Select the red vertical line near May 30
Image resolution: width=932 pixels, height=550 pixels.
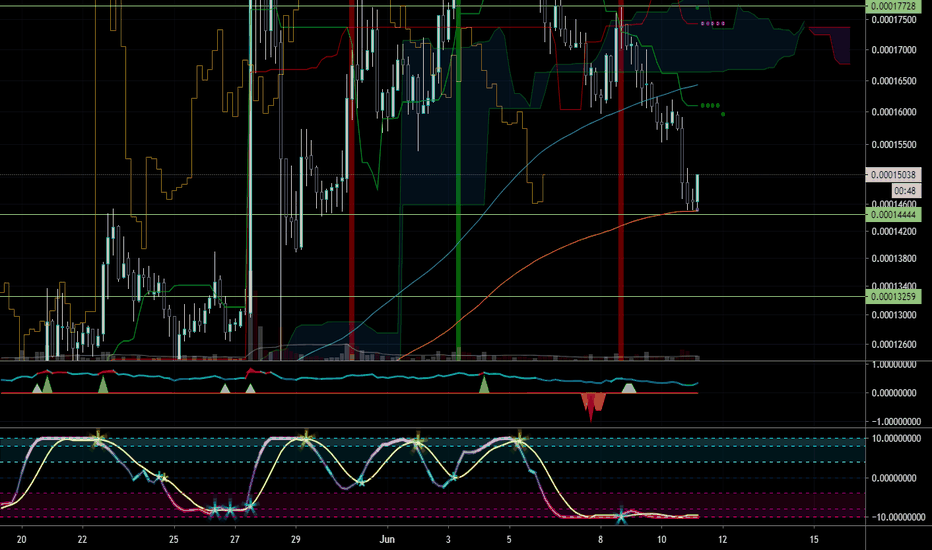tap(352, 178)
